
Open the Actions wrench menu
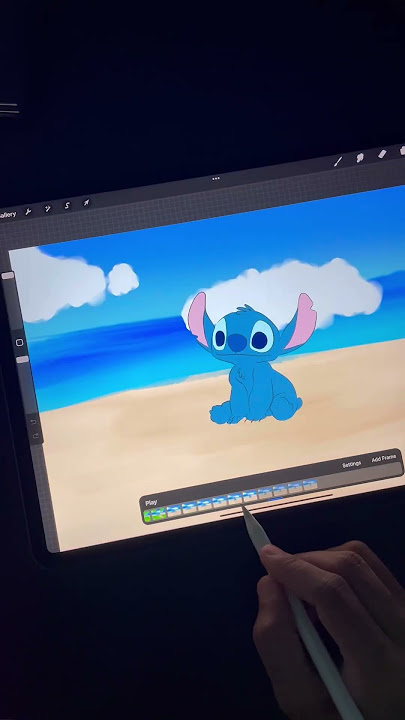[x=28, y=212]
